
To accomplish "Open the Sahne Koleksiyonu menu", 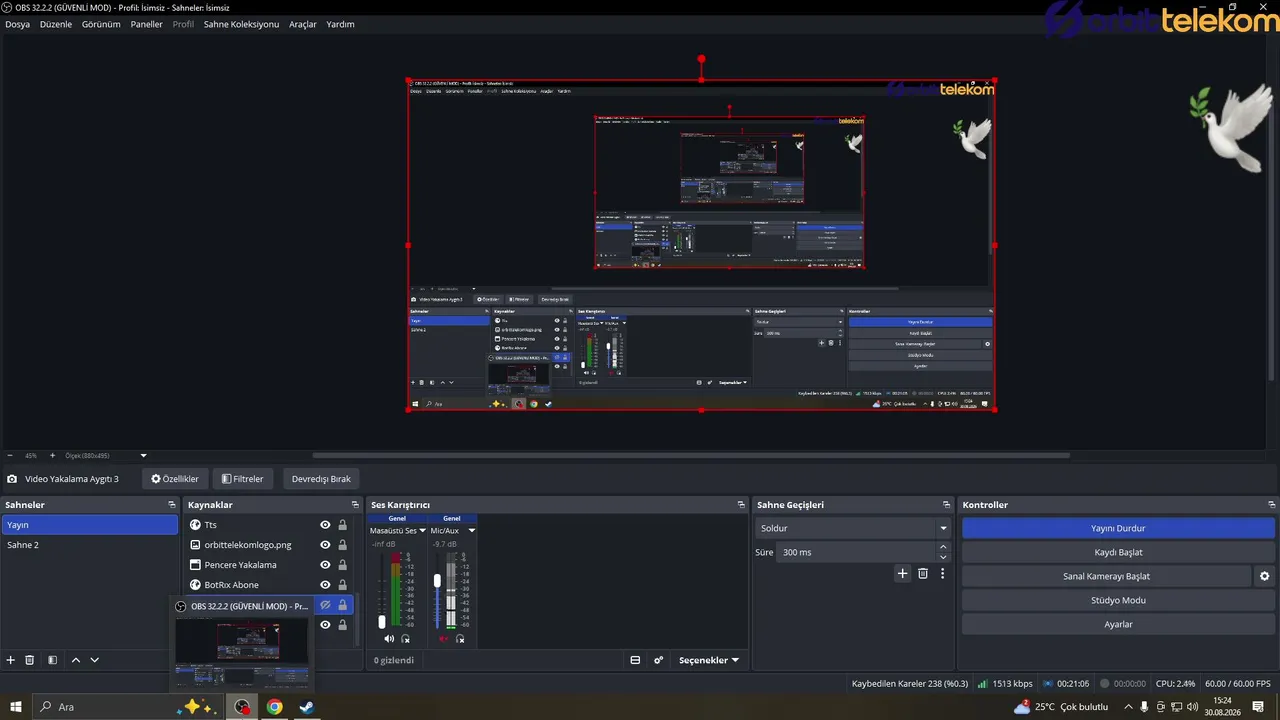I will pos(241,24).
